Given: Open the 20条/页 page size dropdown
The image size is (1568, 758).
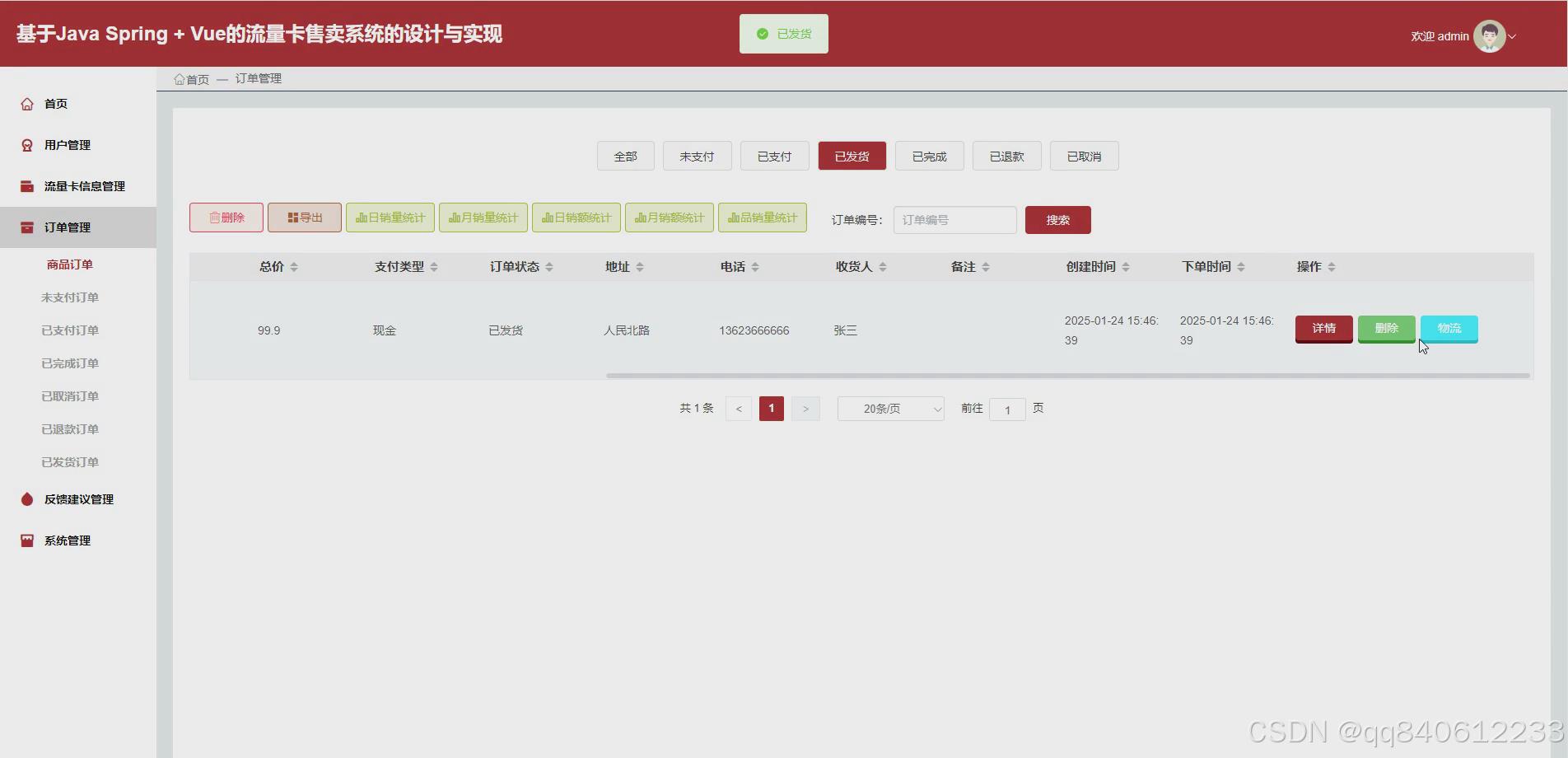Looking at the screenshot, I should pos(889,408).
